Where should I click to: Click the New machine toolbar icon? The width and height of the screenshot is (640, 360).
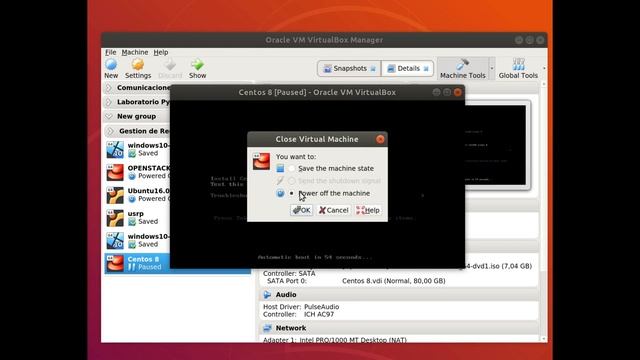[x=111, y=64]
